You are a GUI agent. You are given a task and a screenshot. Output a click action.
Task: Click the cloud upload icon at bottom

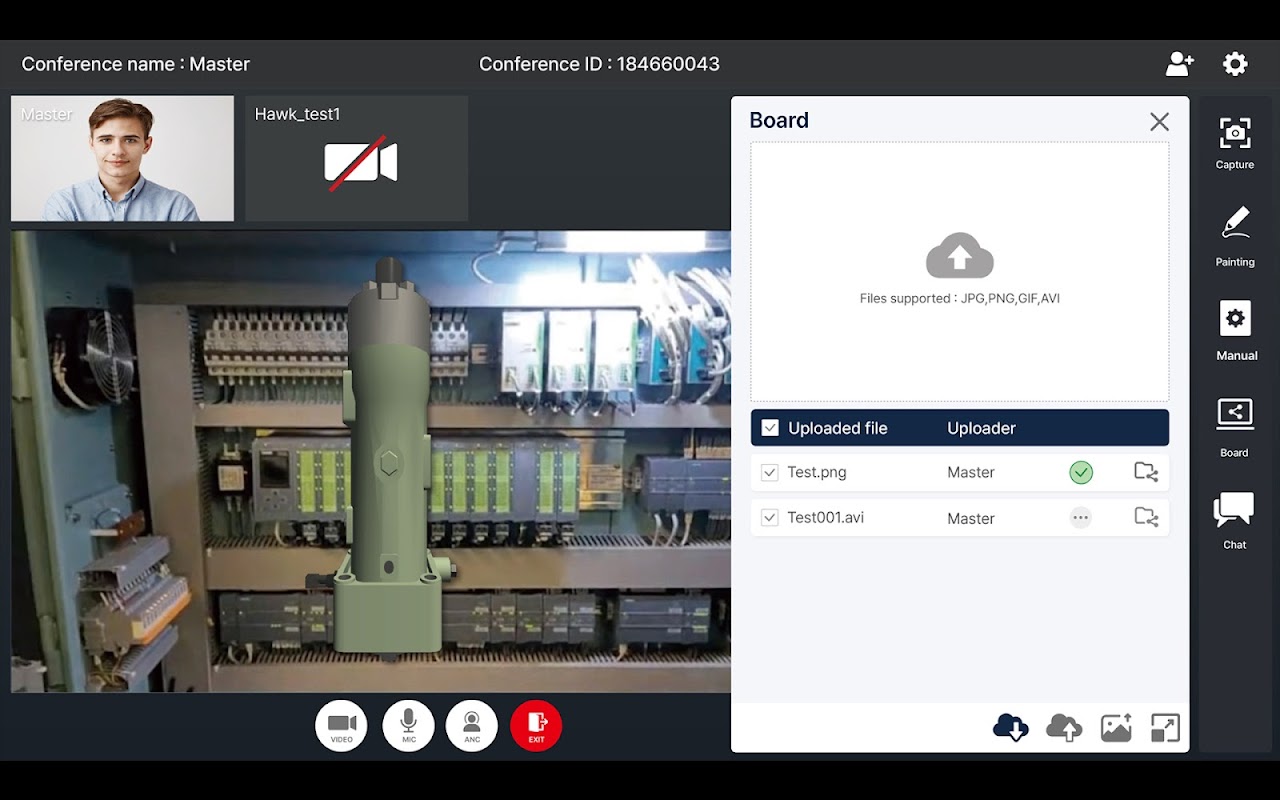pos(1064,727)
